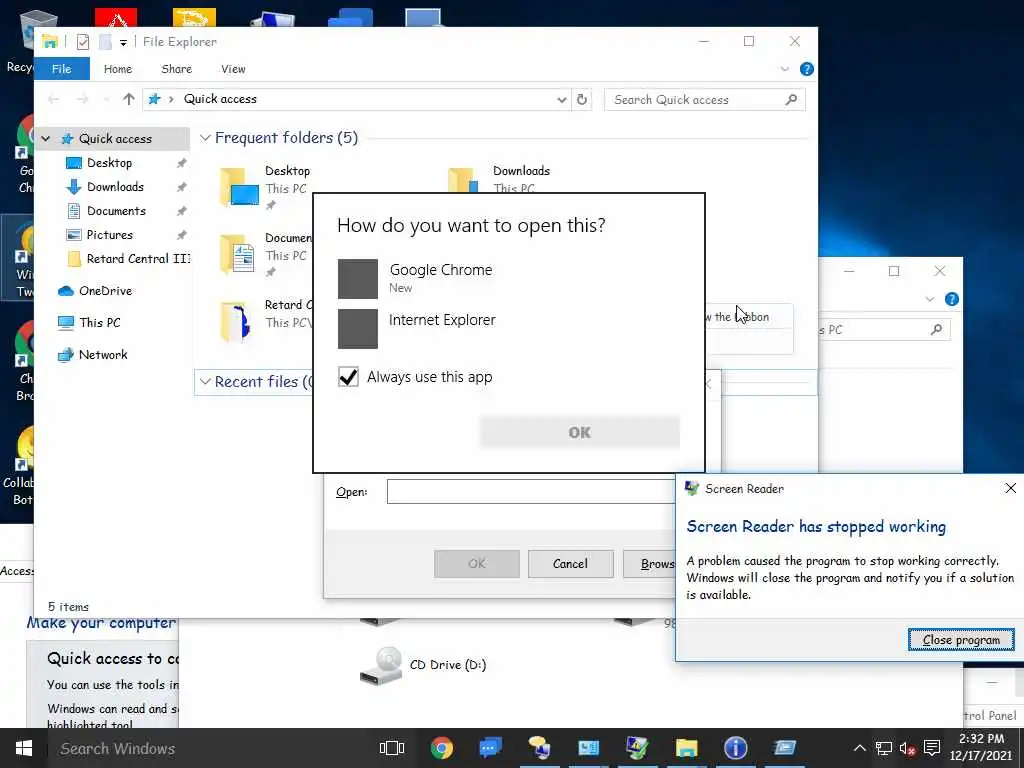Expand the ribbon chevron in File Explorer
This screenshot has height=768, width=1024.
[x=785, y=69]
